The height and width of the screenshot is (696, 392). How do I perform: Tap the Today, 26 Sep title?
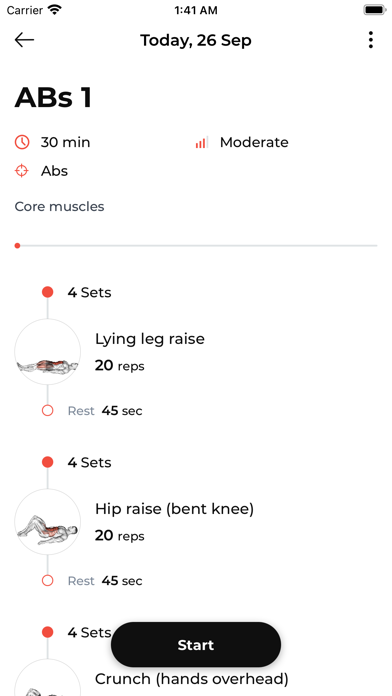(x=196, y=40)
